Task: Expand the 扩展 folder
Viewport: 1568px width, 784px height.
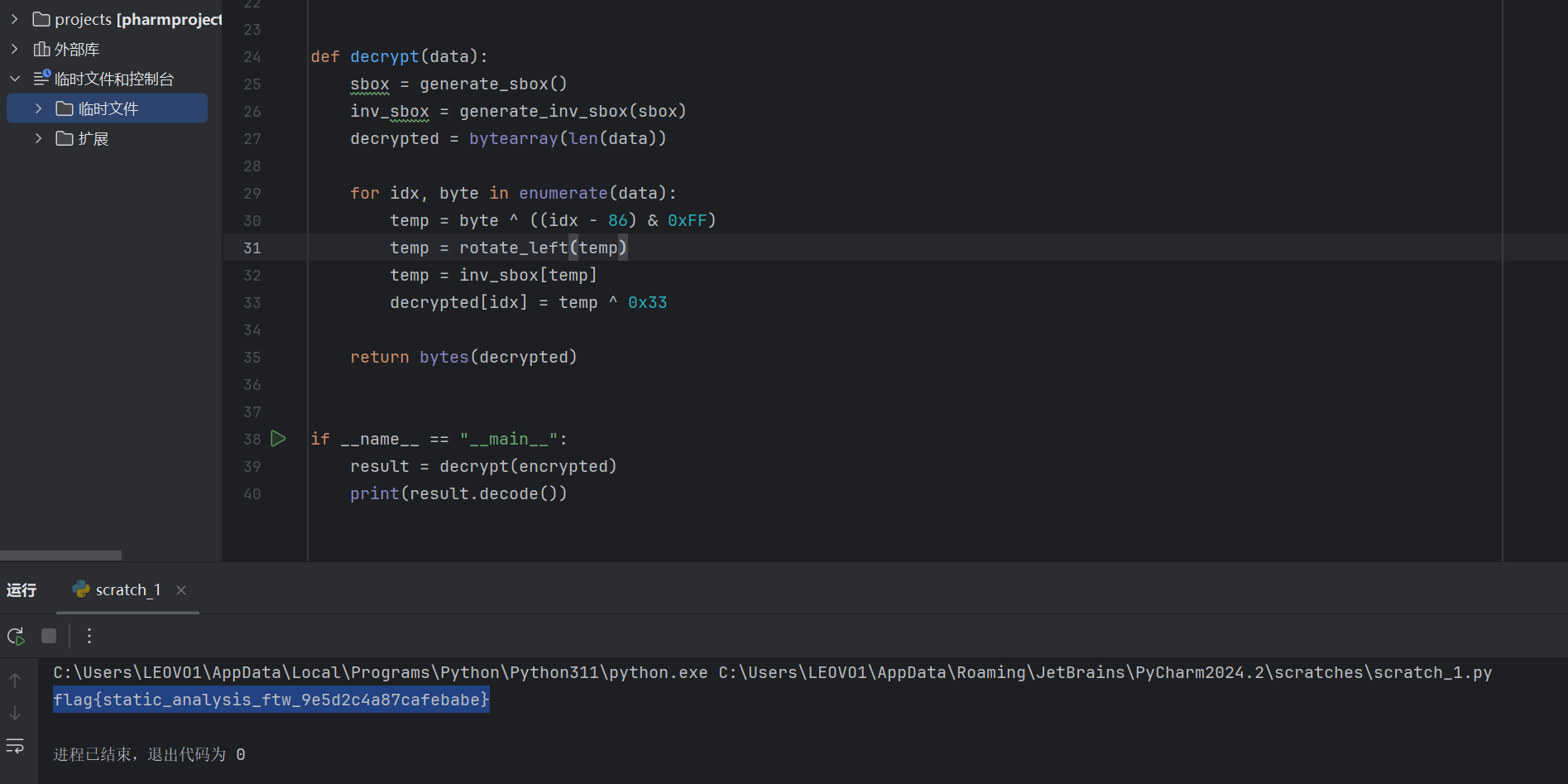Action: coord(38,138)
